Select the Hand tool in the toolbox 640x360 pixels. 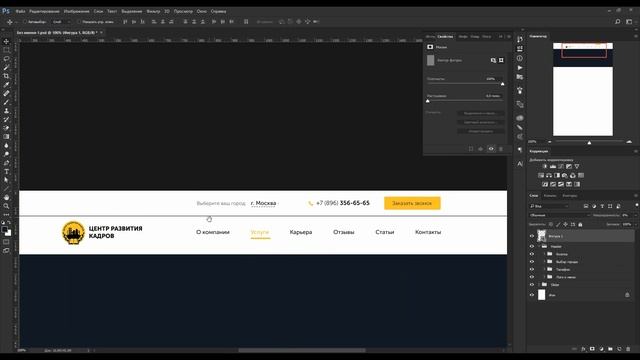pyautogui.click(x=6, y=197)
